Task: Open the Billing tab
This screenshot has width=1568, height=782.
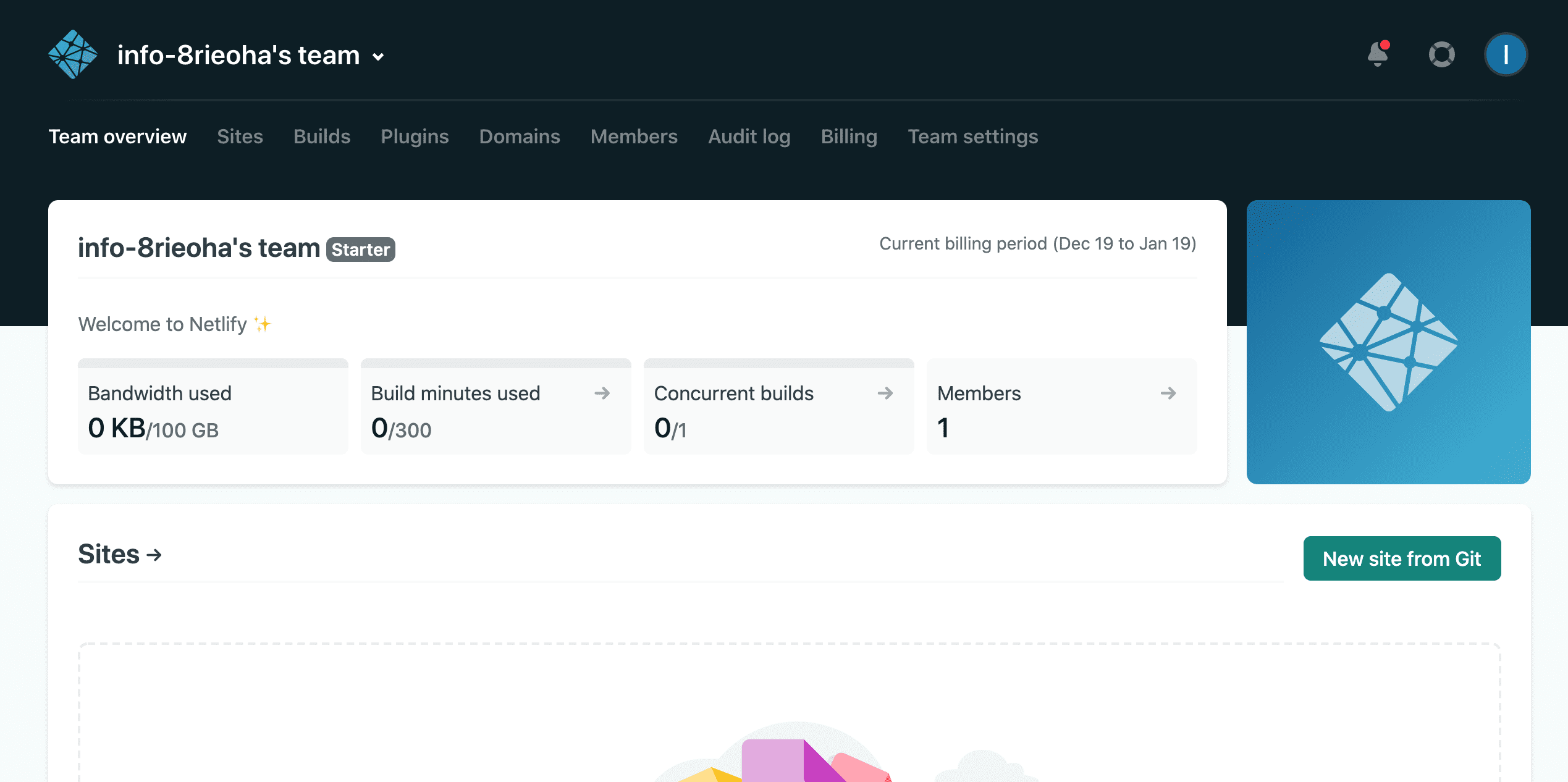Action: 849,136
